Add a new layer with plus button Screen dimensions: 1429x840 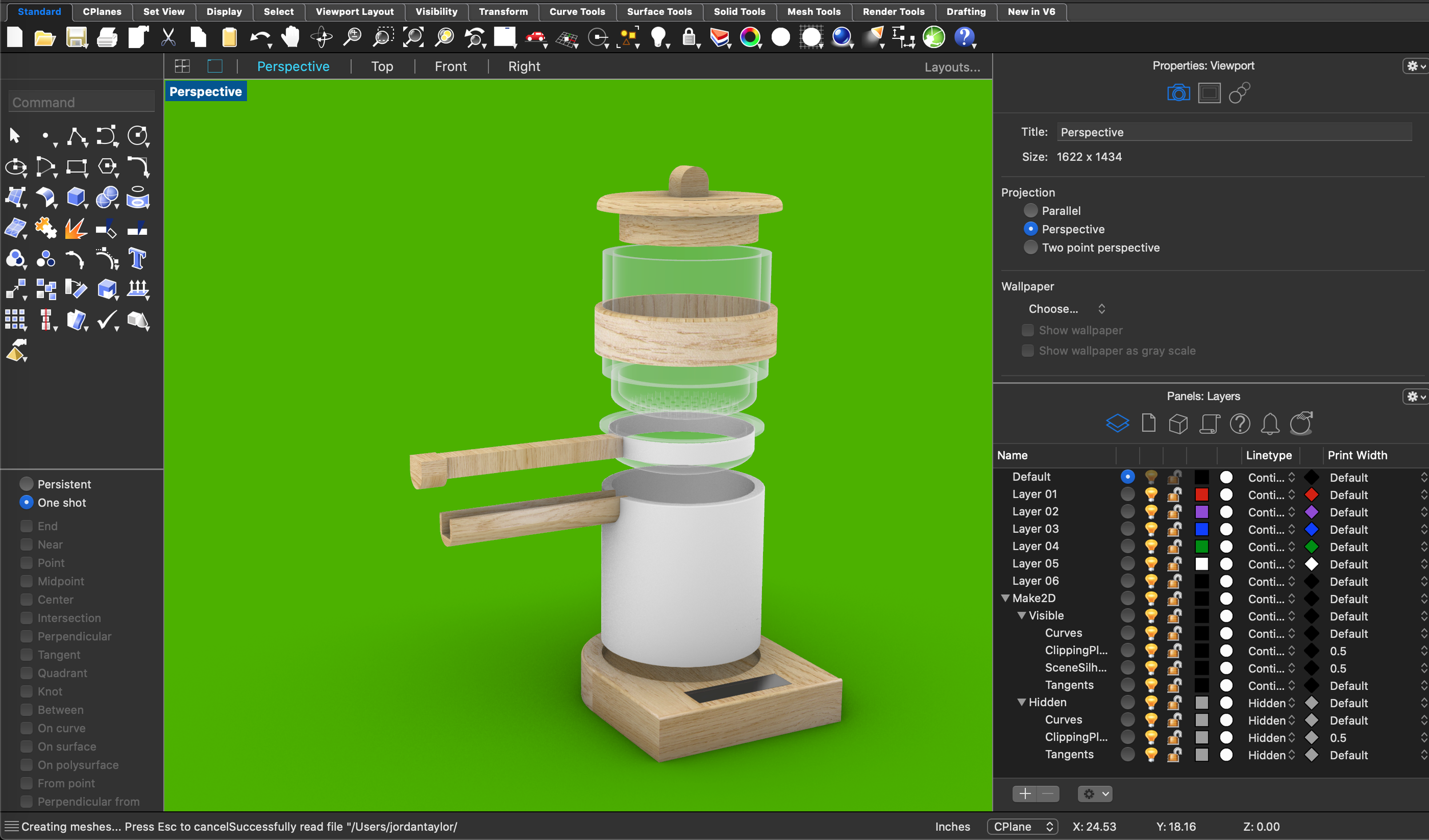[1025, 794]
